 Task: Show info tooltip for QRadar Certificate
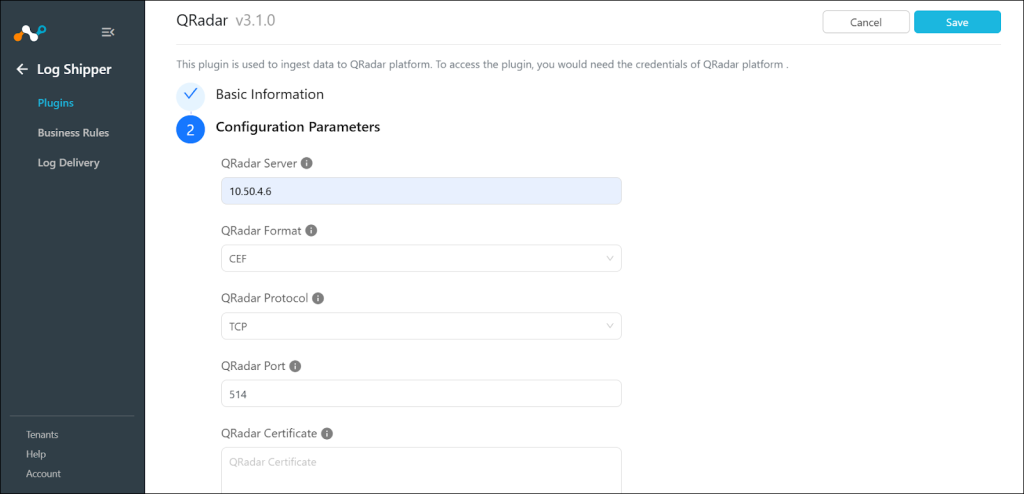point(327,433)
